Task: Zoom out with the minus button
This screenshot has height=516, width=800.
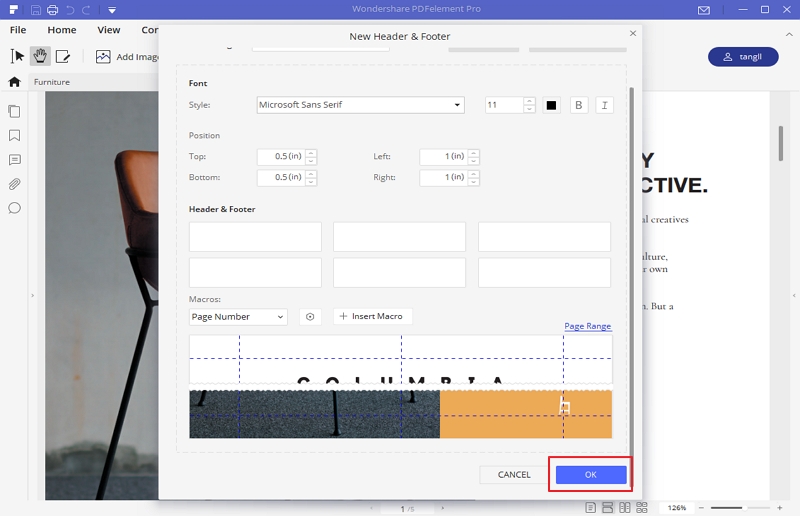Action: click(701, 508)
